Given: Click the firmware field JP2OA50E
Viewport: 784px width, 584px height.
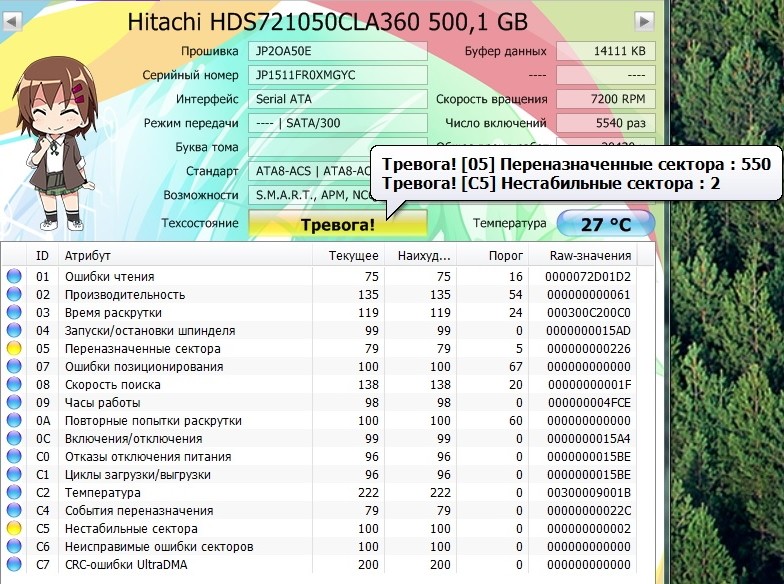Looking at the screenshot, I should [x=338, y=51].
